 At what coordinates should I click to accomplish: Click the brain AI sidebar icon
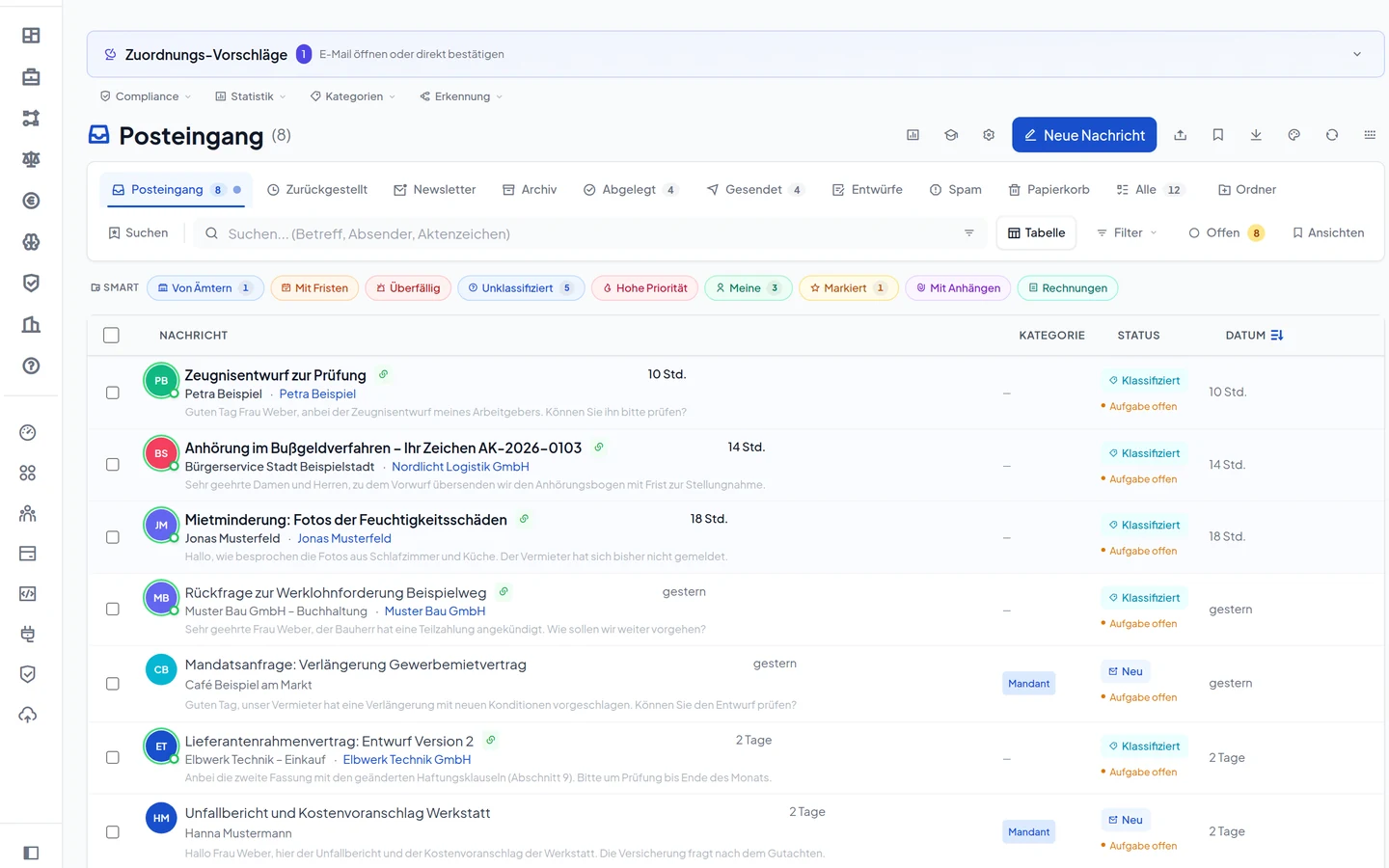click(x=31, y=242)
